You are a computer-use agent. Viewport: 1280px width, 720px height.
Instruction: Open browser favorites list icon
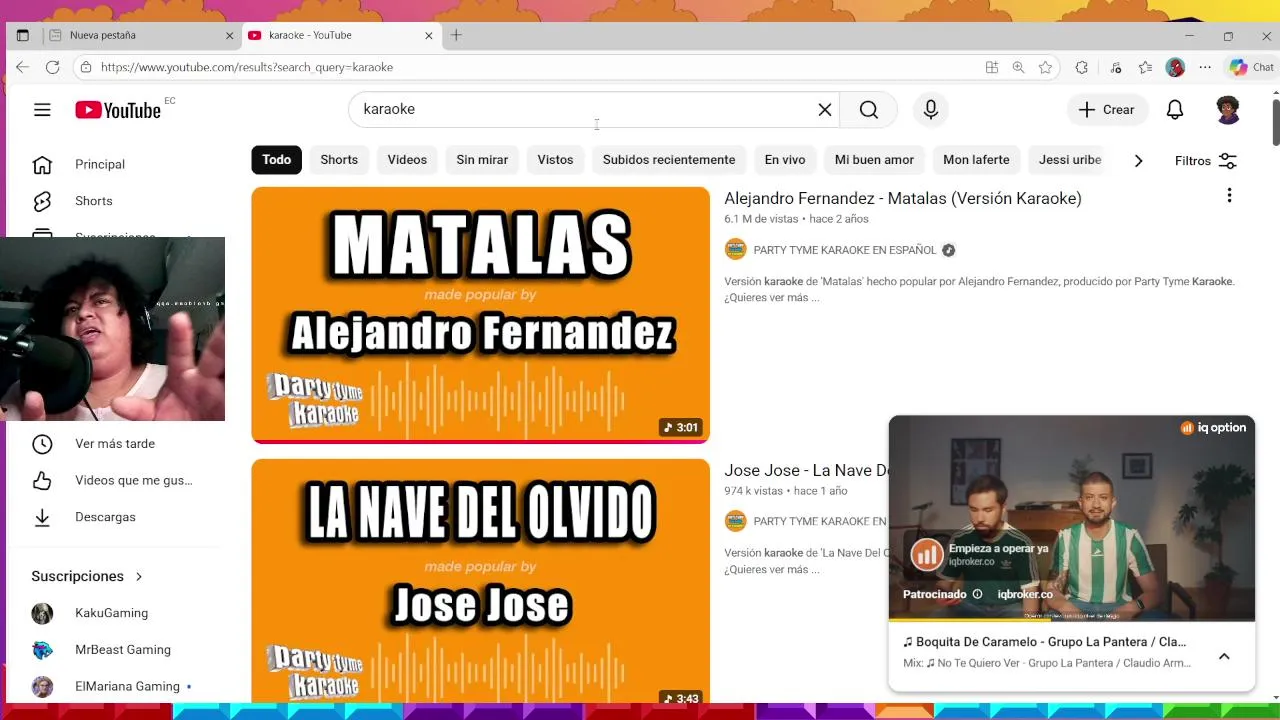point(1145,67)
